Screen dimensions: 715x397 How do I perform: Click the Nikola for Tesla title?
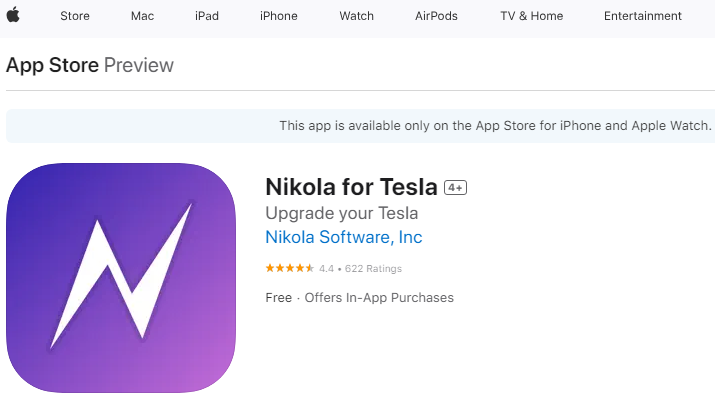(352, 187)
